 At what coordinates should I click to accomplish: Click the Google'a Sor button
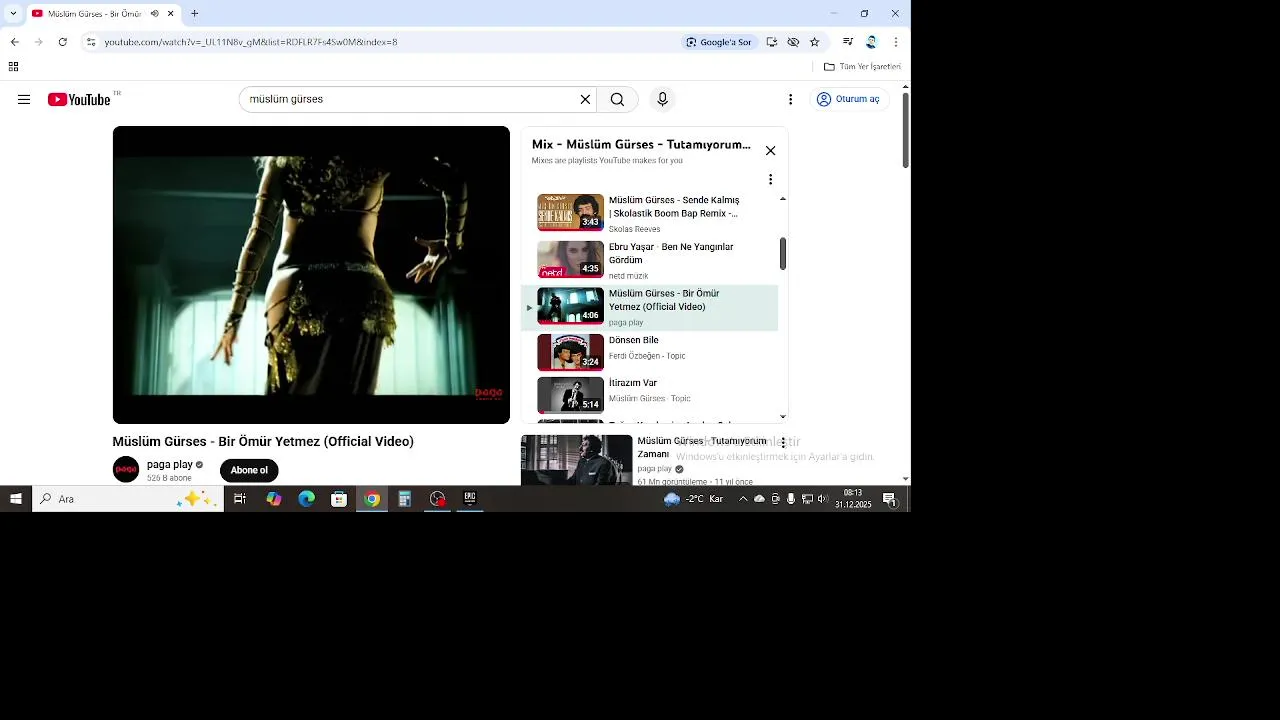click(719, 42)
